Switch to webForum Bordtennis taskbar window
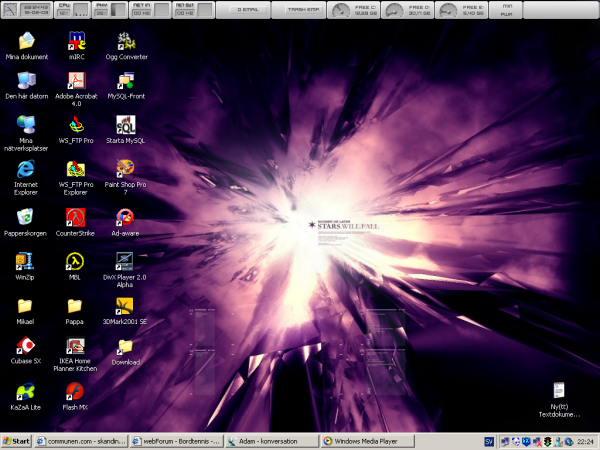Viewport: 600px width, 450px height. pyautogui.click(x=176, y=441)
